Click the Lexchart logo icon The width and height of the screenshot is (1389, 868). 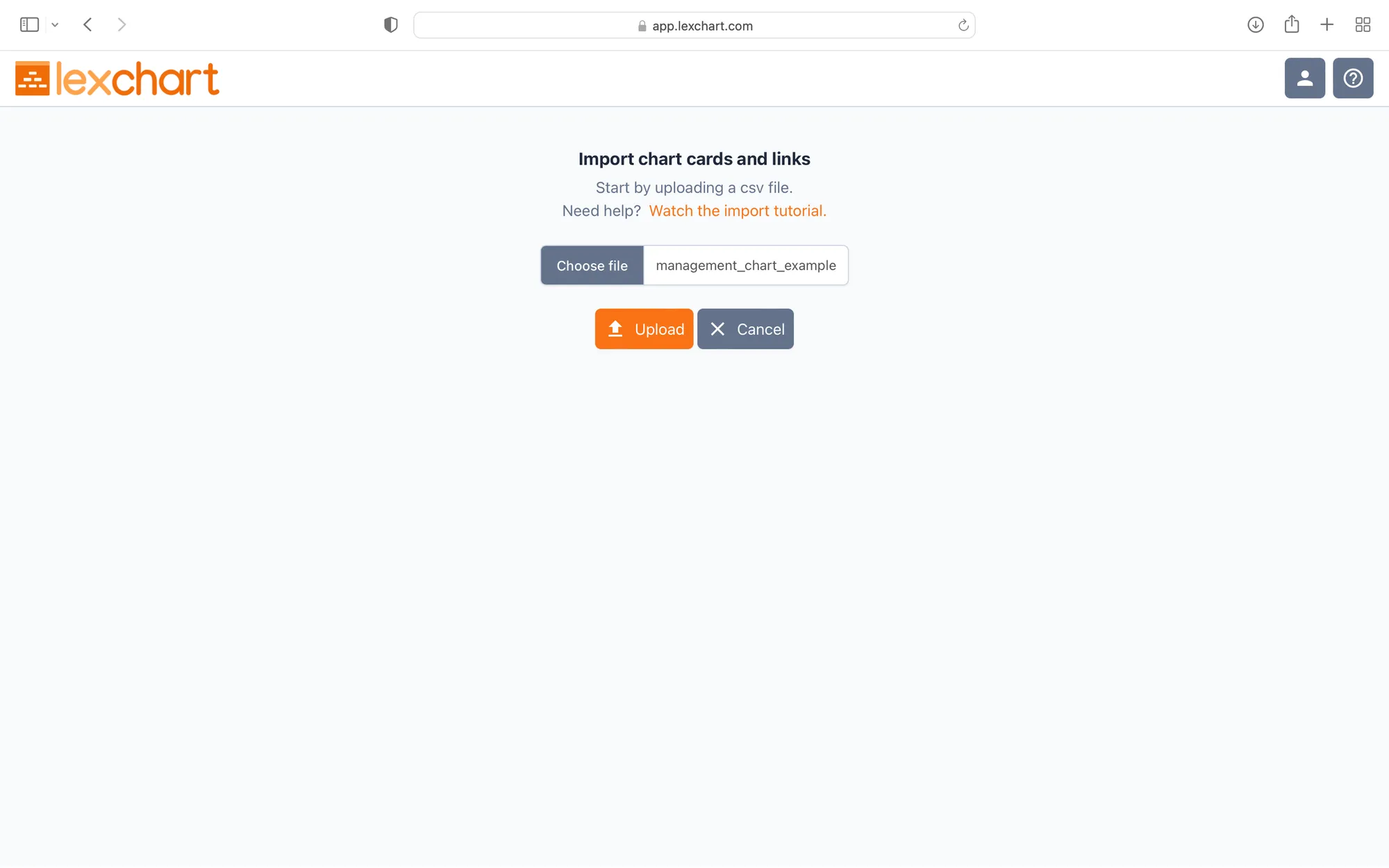tap(32, 78)
